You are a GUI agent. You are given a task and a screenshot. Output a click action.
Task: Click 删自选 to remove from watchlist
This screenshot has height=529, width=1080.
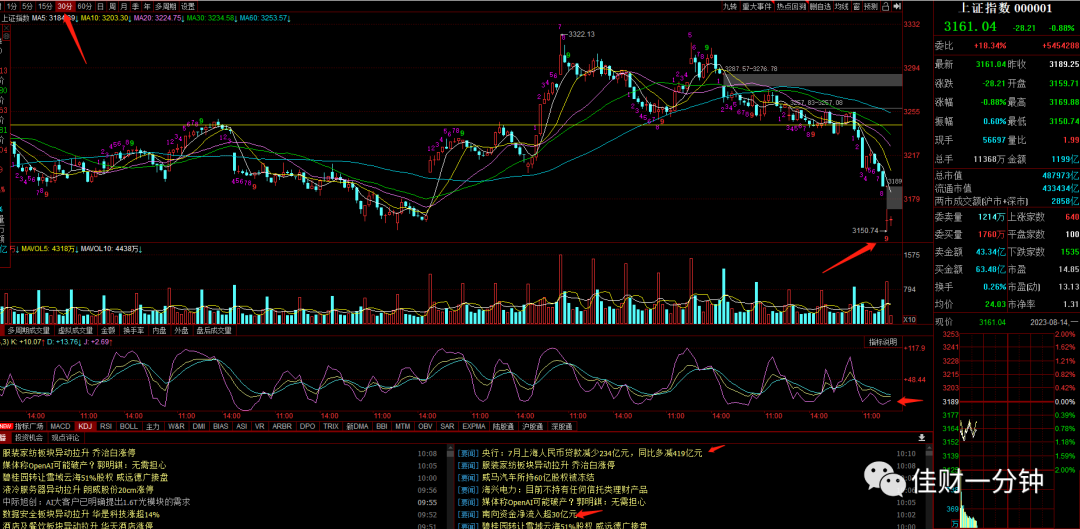tap(820, 6)
